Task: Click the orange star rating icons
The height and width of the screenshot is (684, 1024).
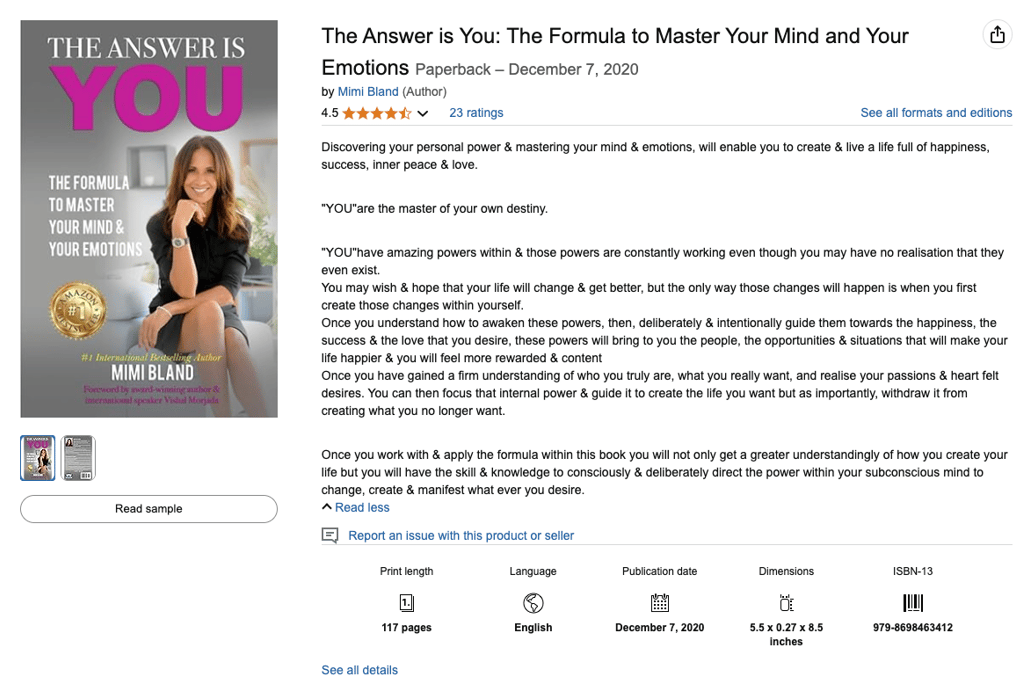Action: click(377, 113)
